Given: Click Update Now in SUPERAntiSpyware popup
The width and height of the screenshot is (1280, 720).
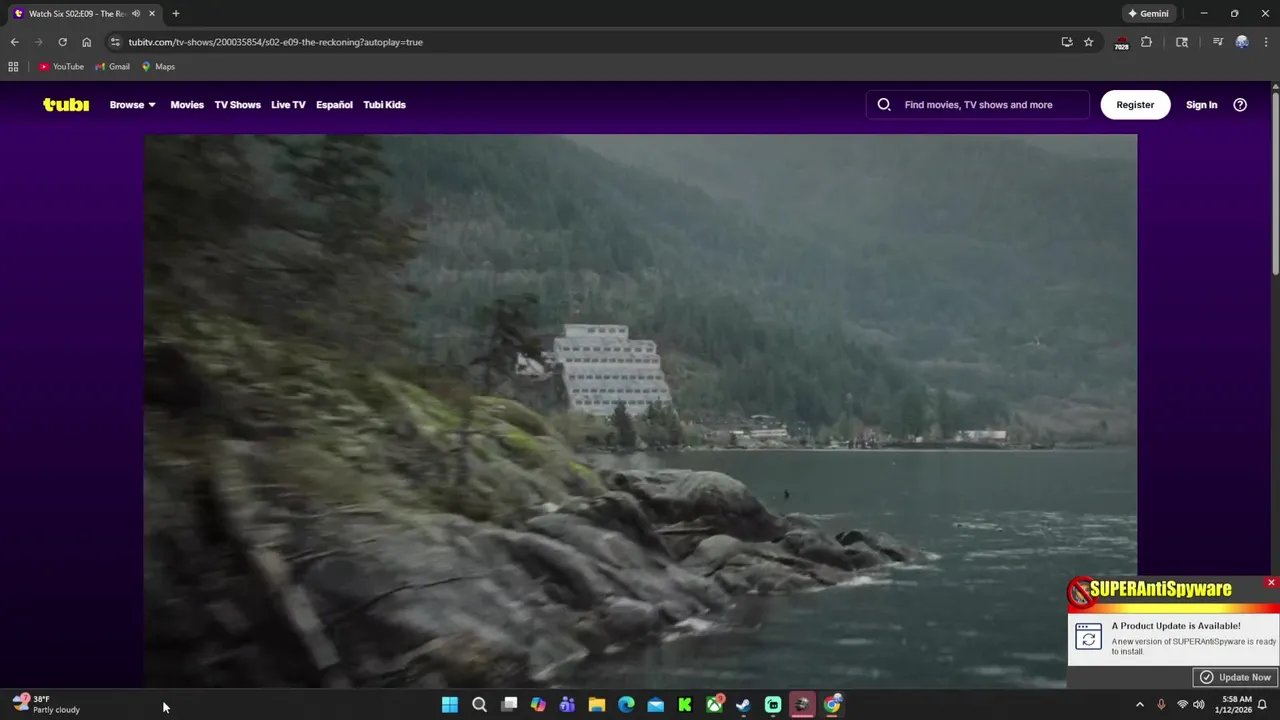Looking at the screenshot, I should [1235, 677].
